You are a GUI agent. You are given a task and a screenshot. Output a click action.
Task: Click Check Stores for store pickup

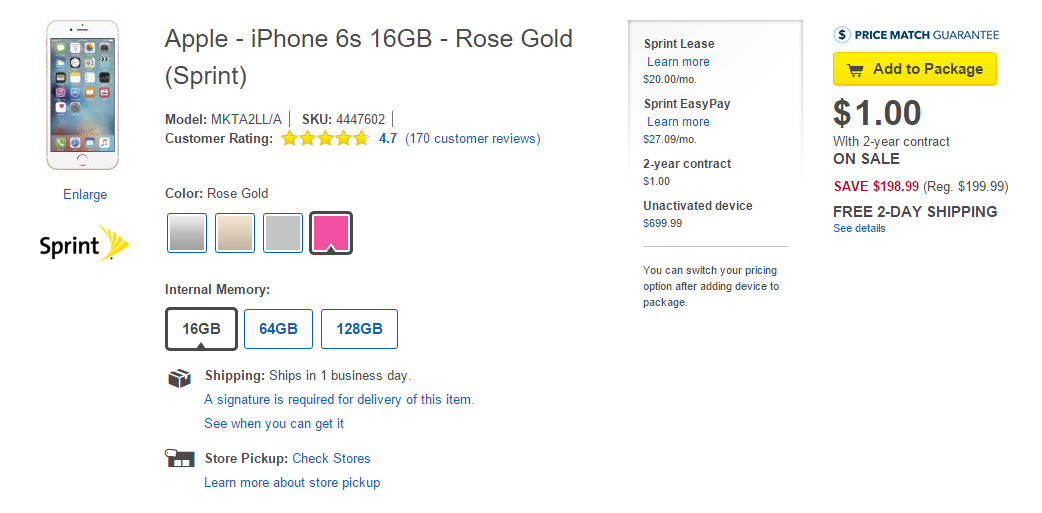(x=332, y=459)
